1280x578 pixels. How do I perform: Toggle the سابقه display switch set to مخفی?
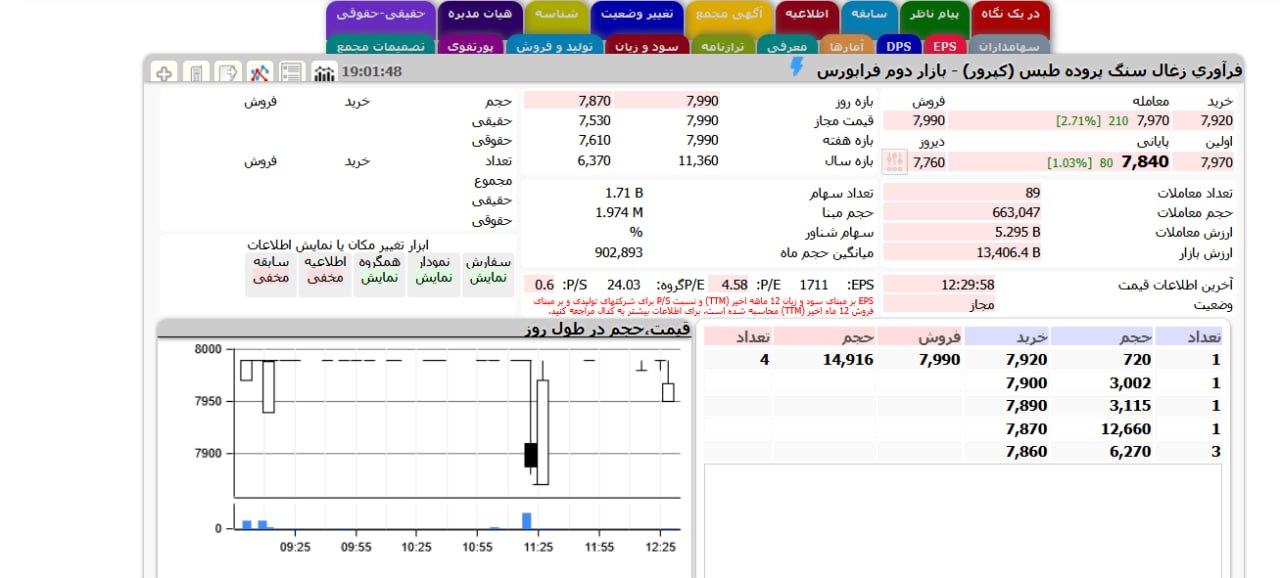[270, 270]
